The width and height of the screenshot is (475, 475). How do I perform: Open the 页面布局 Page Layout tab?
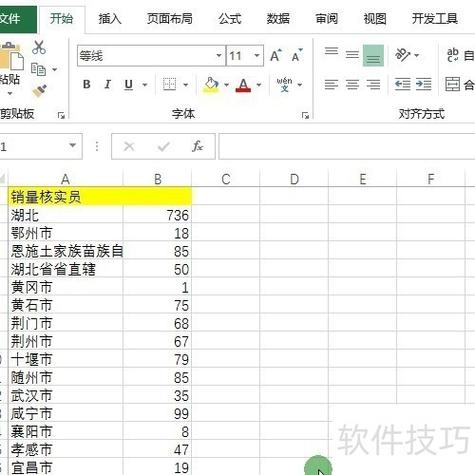point(170,19)
